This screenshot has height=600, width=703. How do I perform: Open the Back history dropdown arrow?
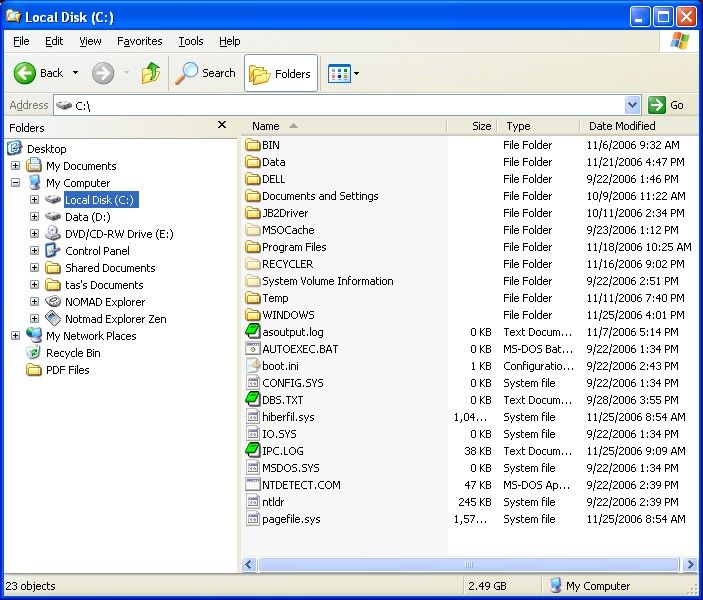[75, 73]
